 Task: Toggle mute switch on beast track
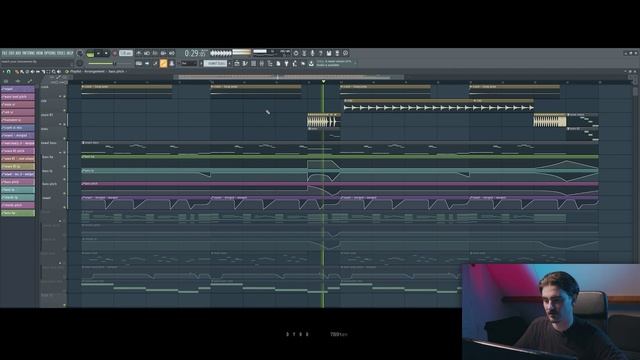(x=64, y=207)
